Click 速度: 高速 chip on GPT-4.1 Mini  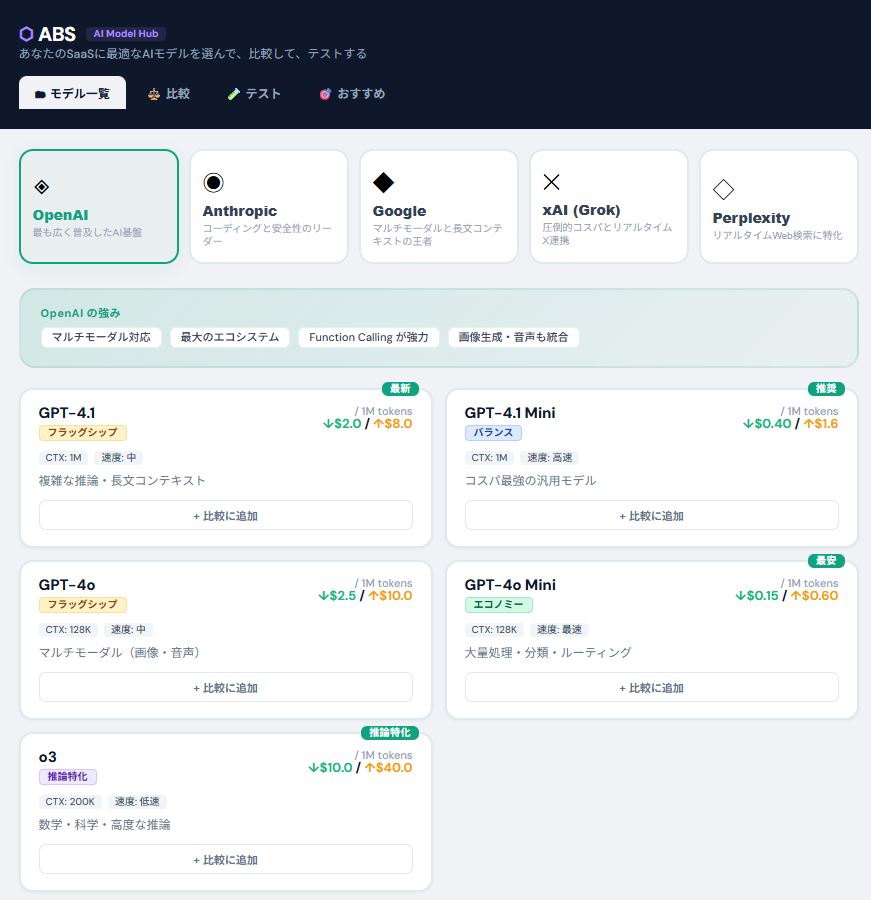pyautogui.click(x=549, y=458)
